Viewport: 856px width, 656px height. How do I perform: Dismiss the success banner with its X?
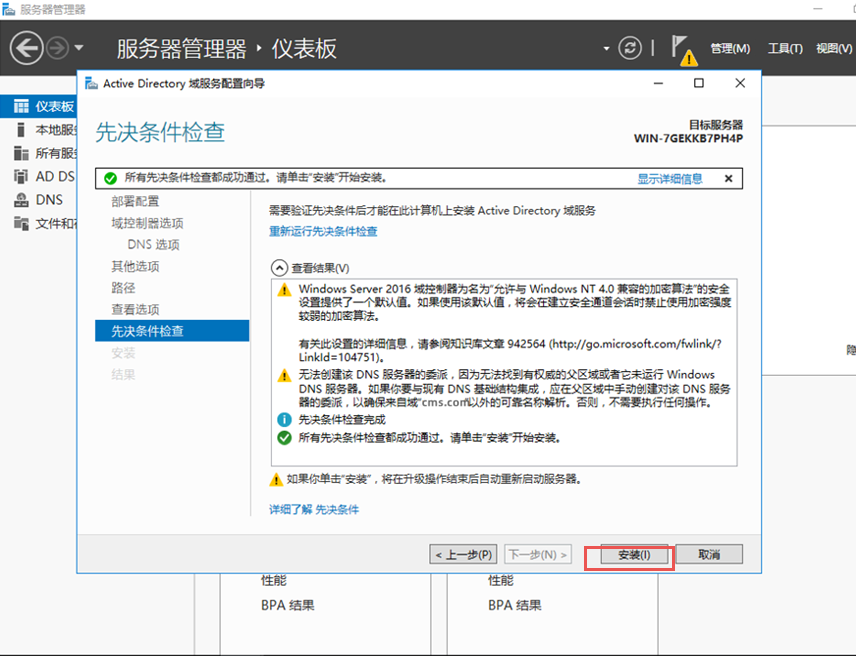[728, 178]
